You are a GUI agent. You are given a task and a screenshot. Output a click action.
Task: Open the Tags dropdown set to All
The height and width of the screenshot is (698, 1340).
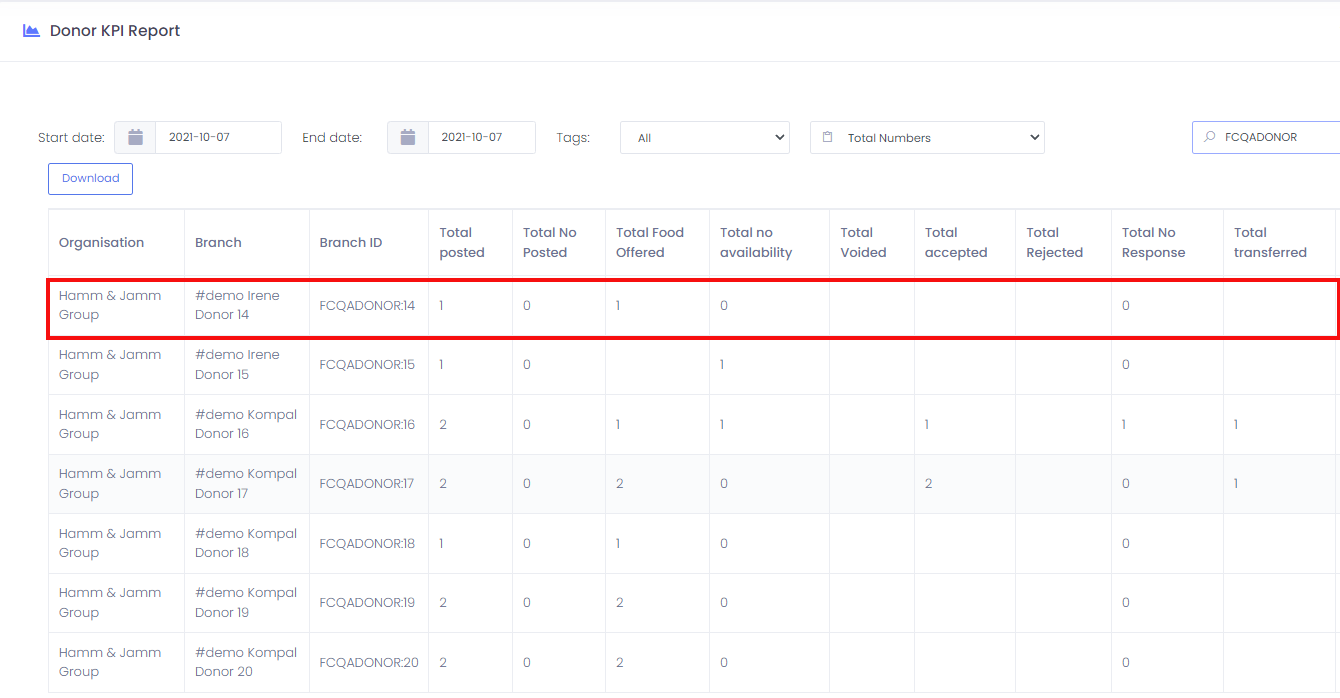pos(704,138)
